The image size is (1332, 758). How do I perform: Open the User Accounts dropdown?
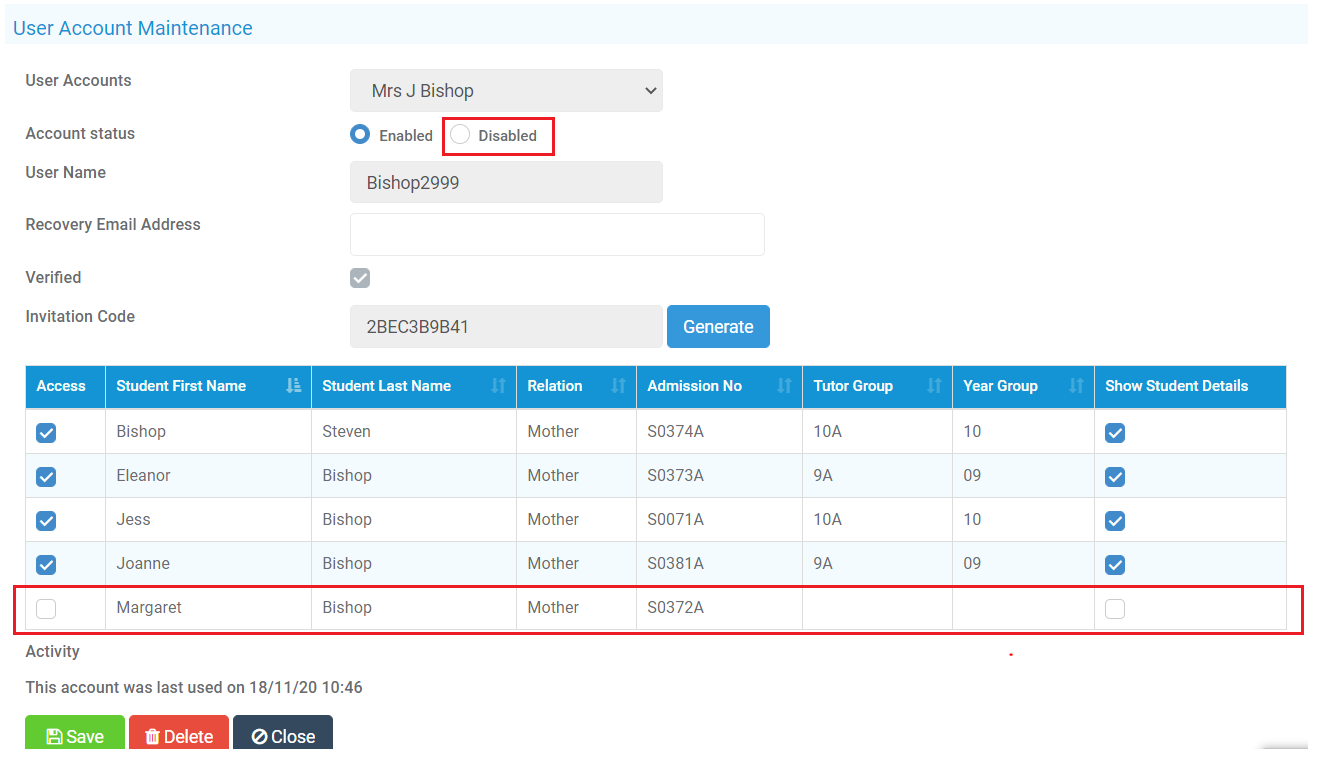coord(505,90)
